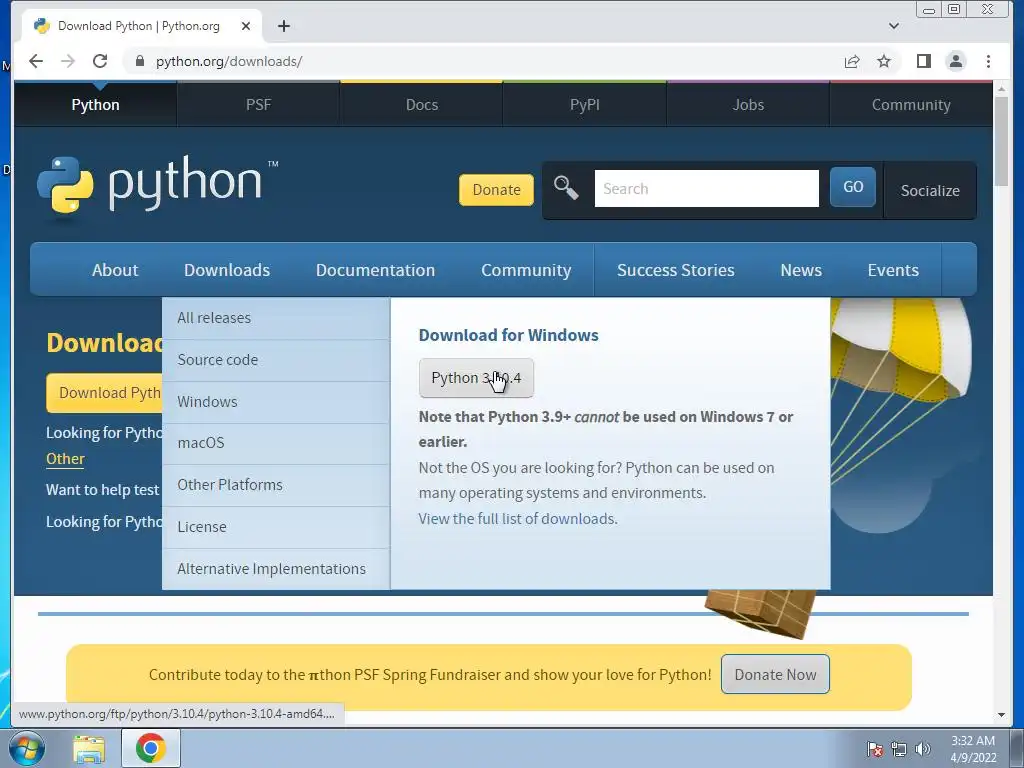
Task: Click Chrome icon in the taskbar
Action: click(x=151, y=748)
